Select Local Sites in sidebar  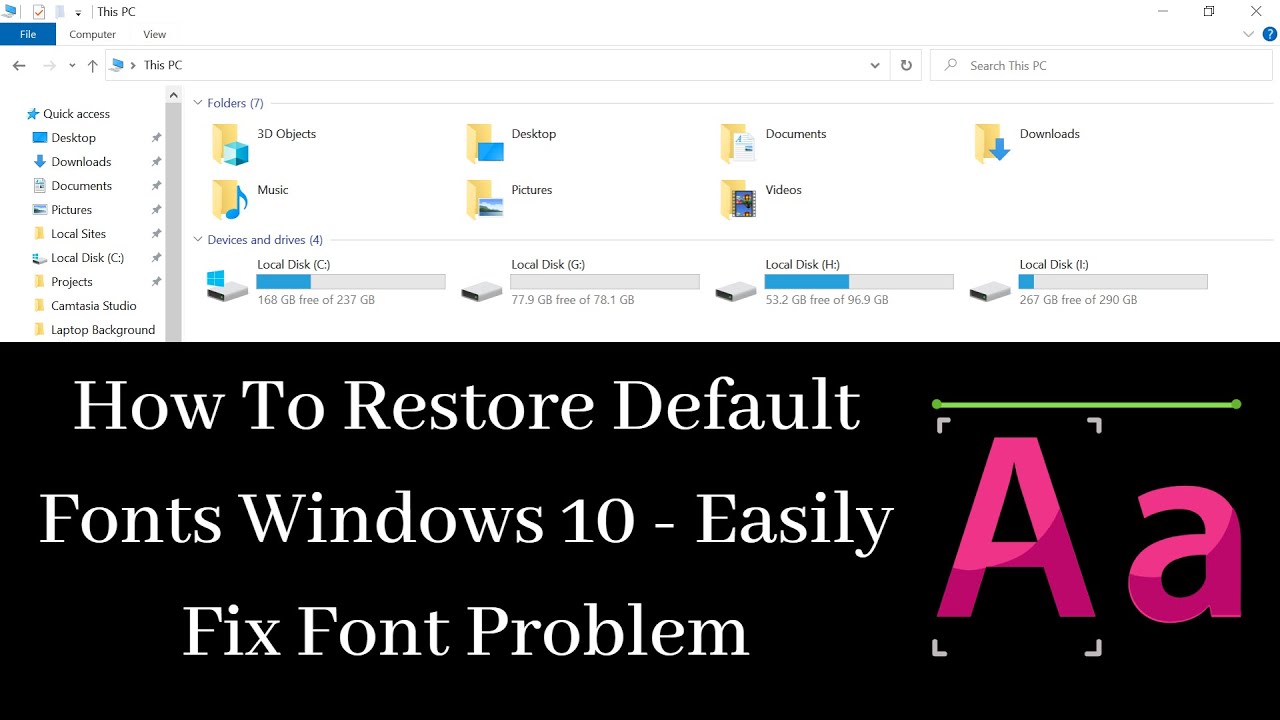point(79,234)
